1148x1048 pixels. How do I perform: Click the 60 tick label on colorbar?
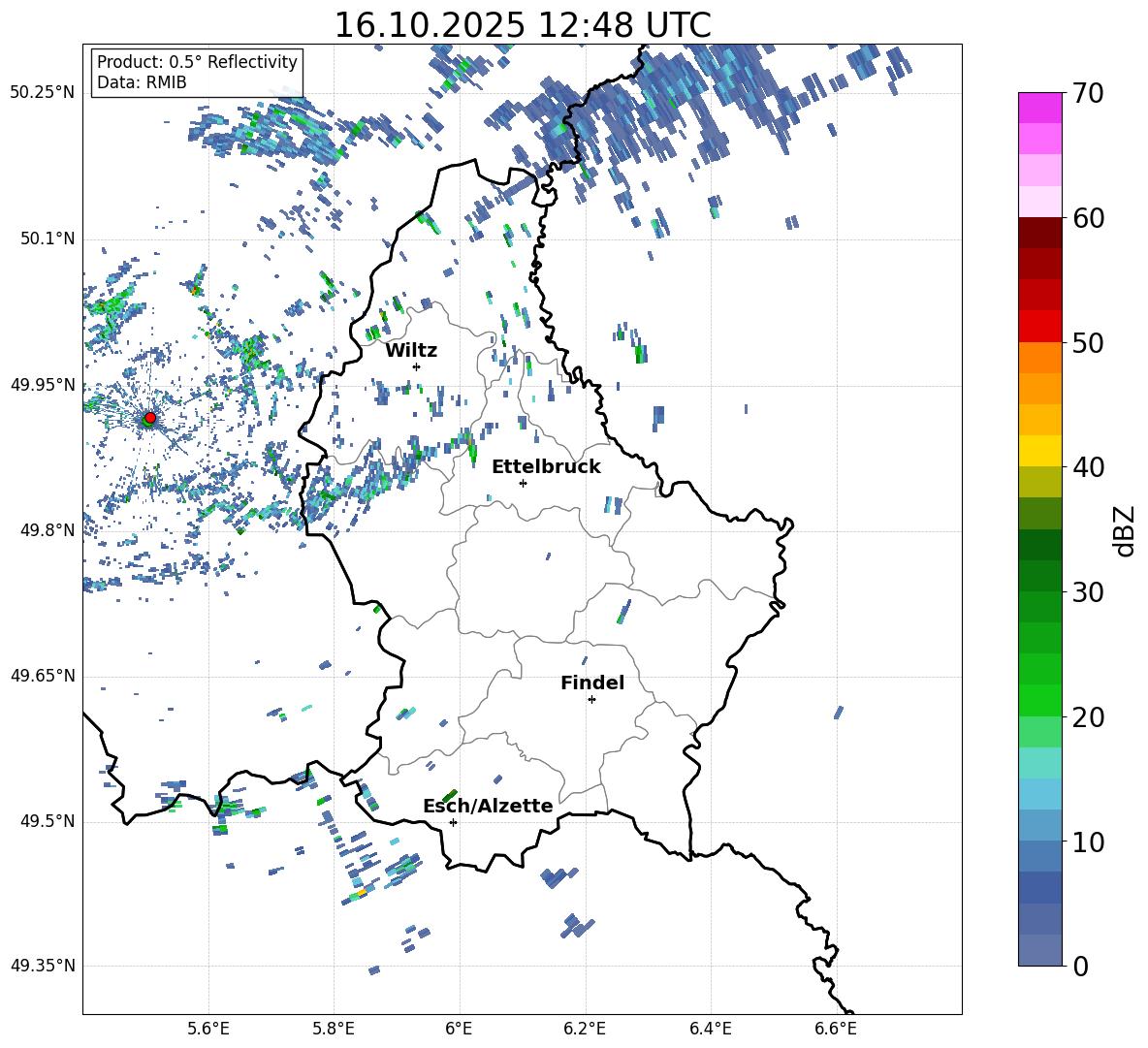click(x=1088, y=218)
